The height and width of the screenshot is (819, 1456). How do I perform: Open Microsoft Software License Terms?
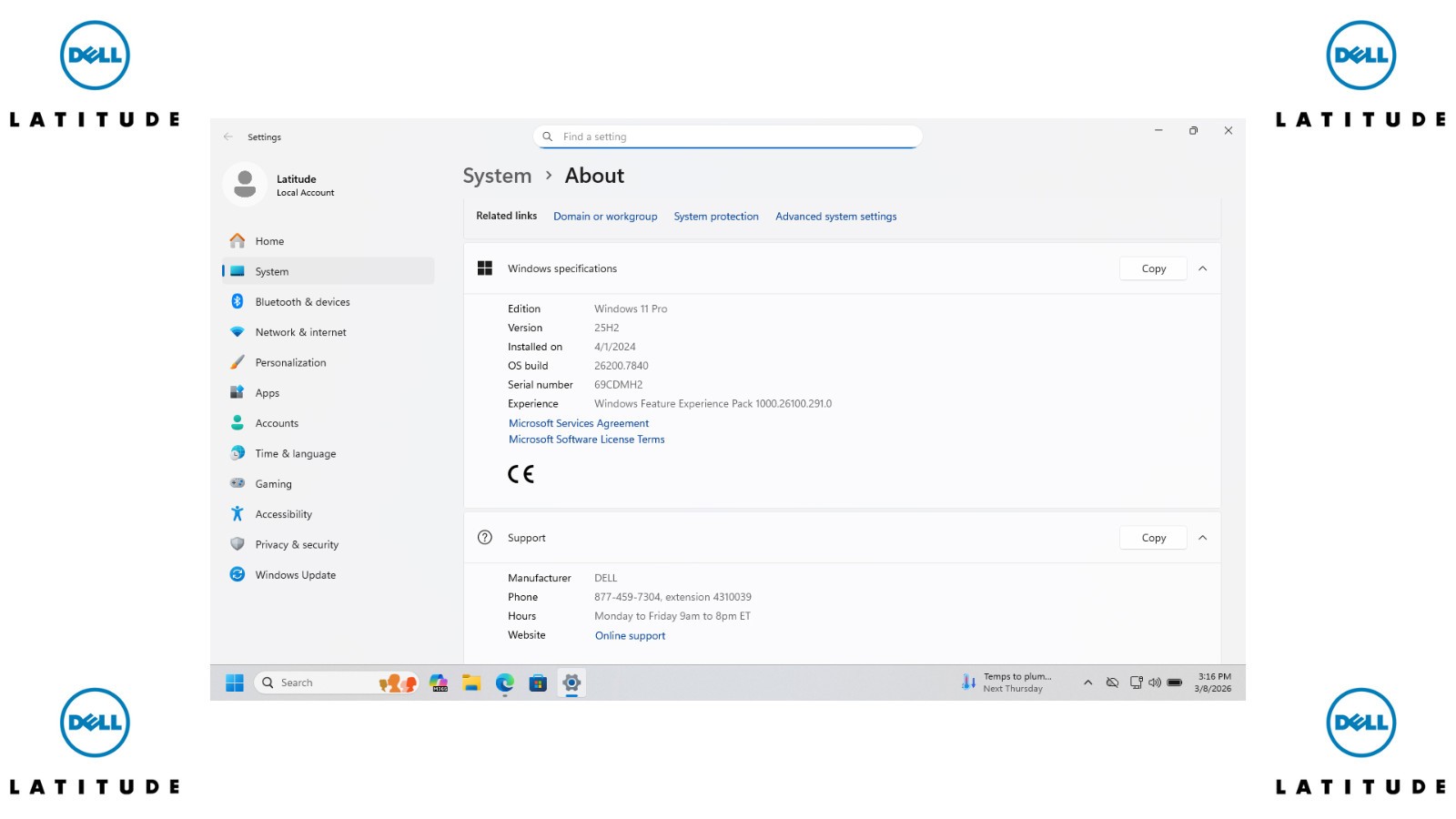coord(587,440)
